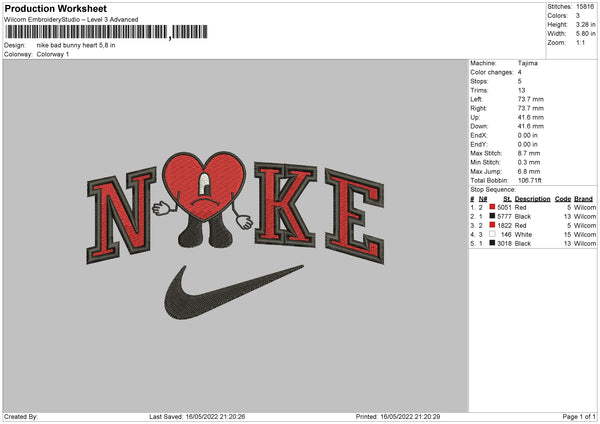Click the Brand column header
The width and height of the screenshot is (600, 424).
(x=584, y=199)
